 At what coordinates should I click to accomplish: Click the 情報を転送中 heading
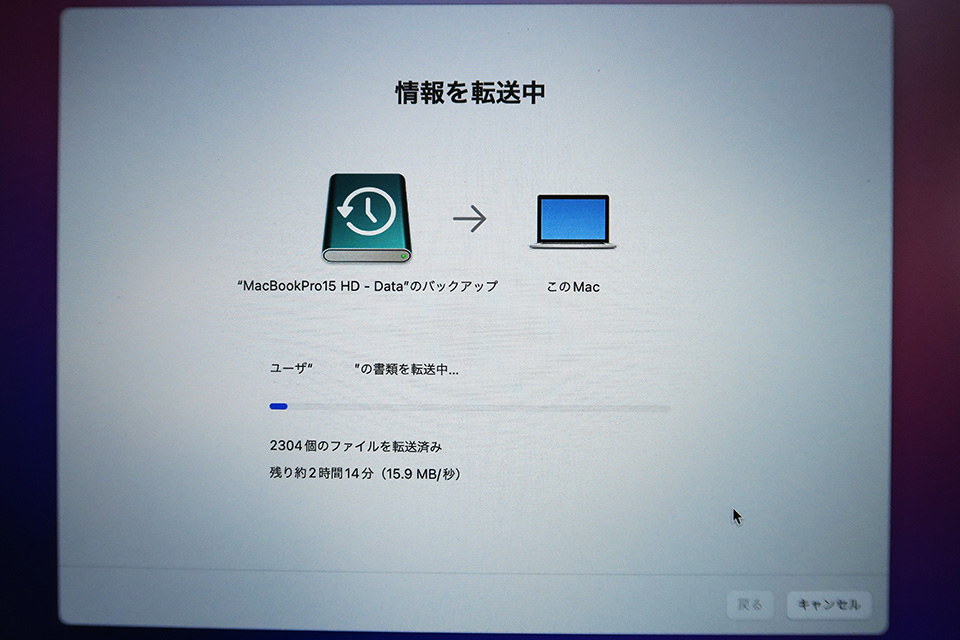tap(470, 92)
